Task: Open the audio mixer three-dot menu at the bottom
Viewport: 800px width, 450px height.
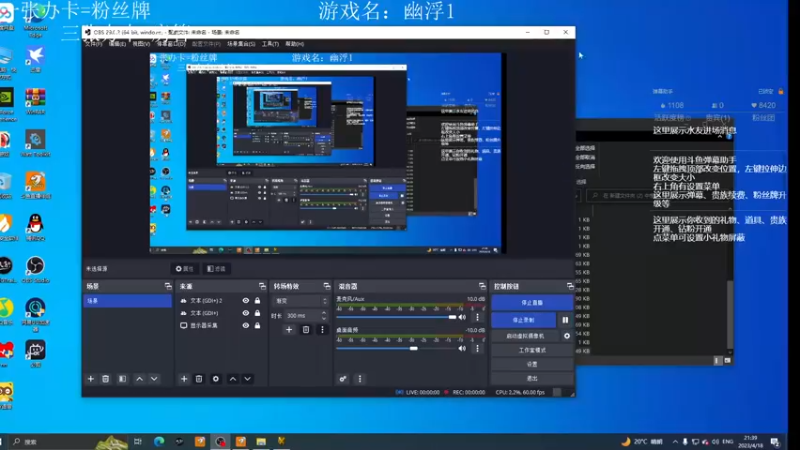Action: tap(360, 379)
